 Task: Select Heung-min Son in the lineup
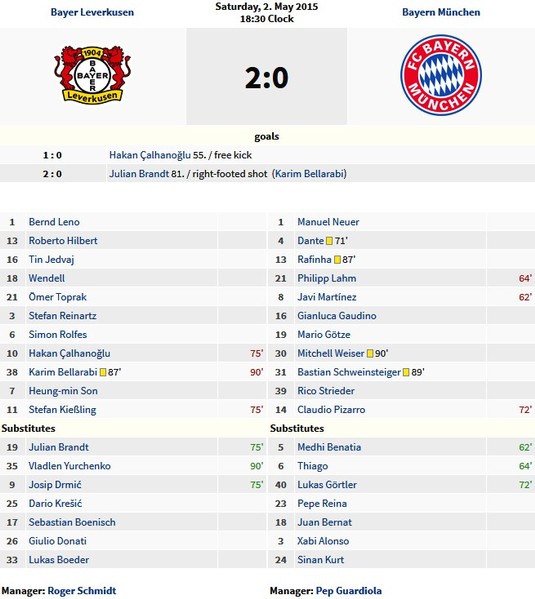[63, 391]
